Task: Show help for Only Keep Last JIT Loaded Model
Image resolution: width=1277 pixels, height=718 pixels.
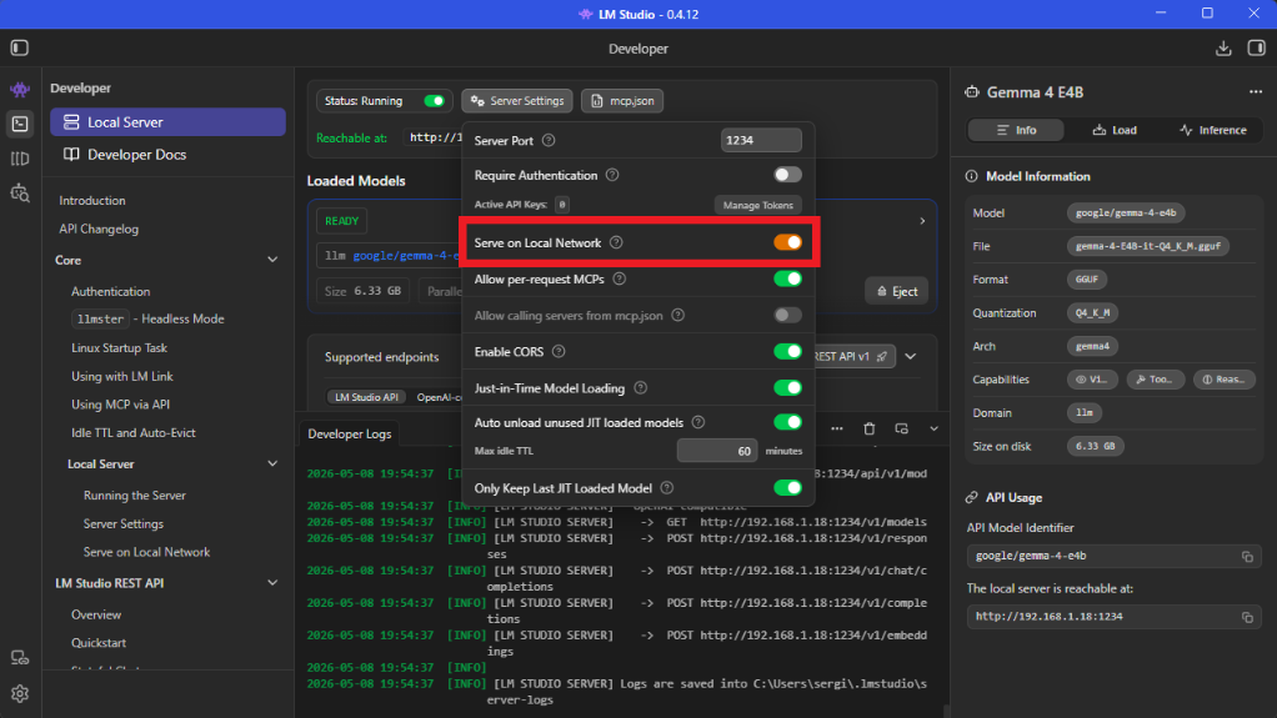Action: pyautogui.click(x=666, y=488)
